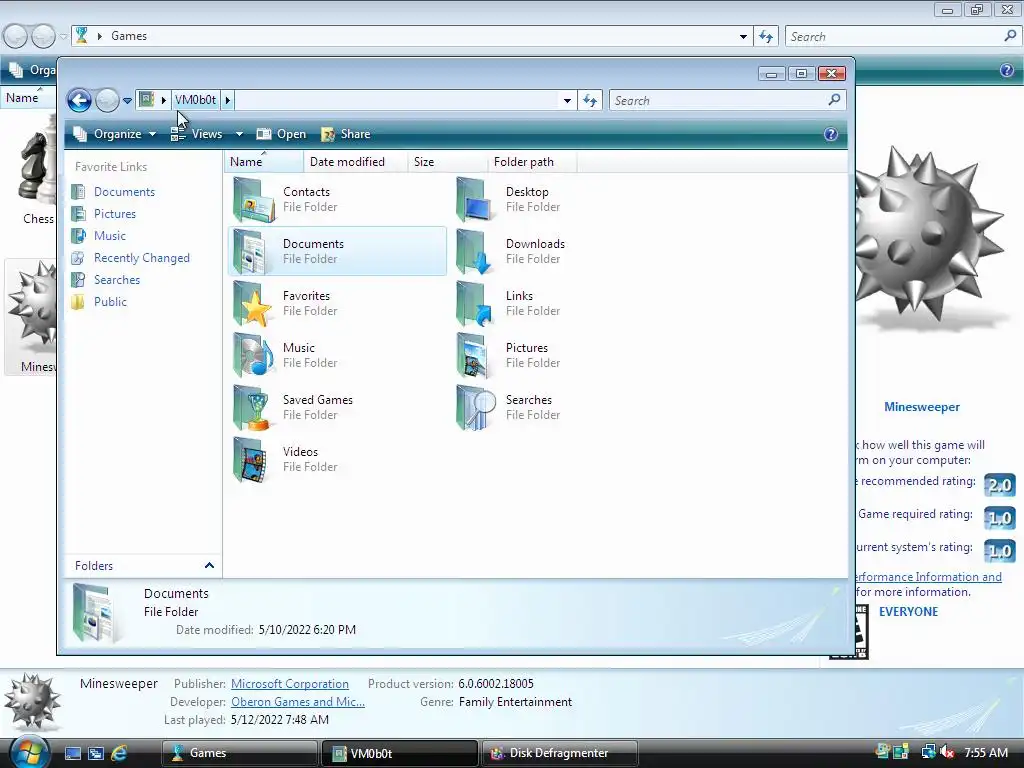This screenshot has height=768, width=1024.
Task: Click Documents icon in Favorite Links
Action: coord(78,192)
